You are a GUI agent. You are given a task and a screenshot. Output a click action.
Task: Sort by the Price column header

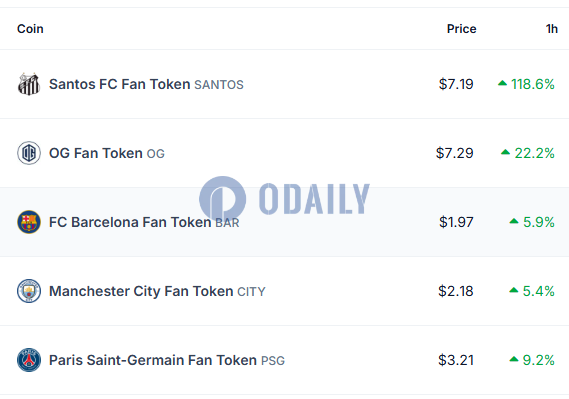pos(461,29)
